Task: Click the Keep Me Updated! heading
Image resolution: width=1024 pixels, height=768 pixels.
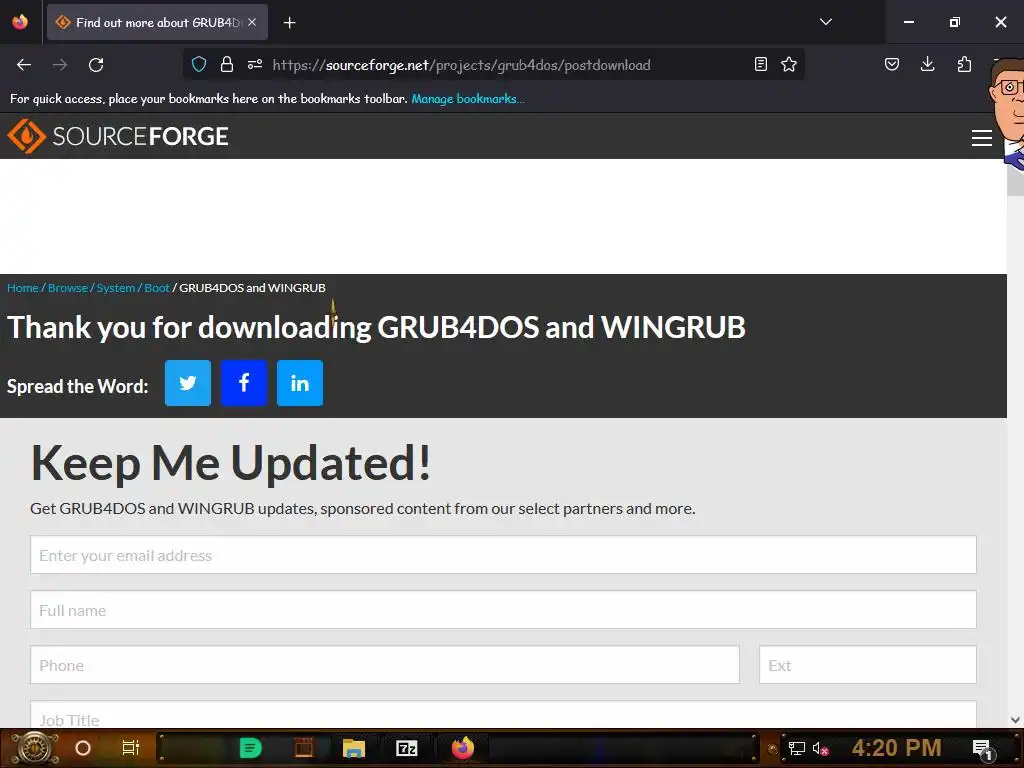Action: [x=231, y=463]
